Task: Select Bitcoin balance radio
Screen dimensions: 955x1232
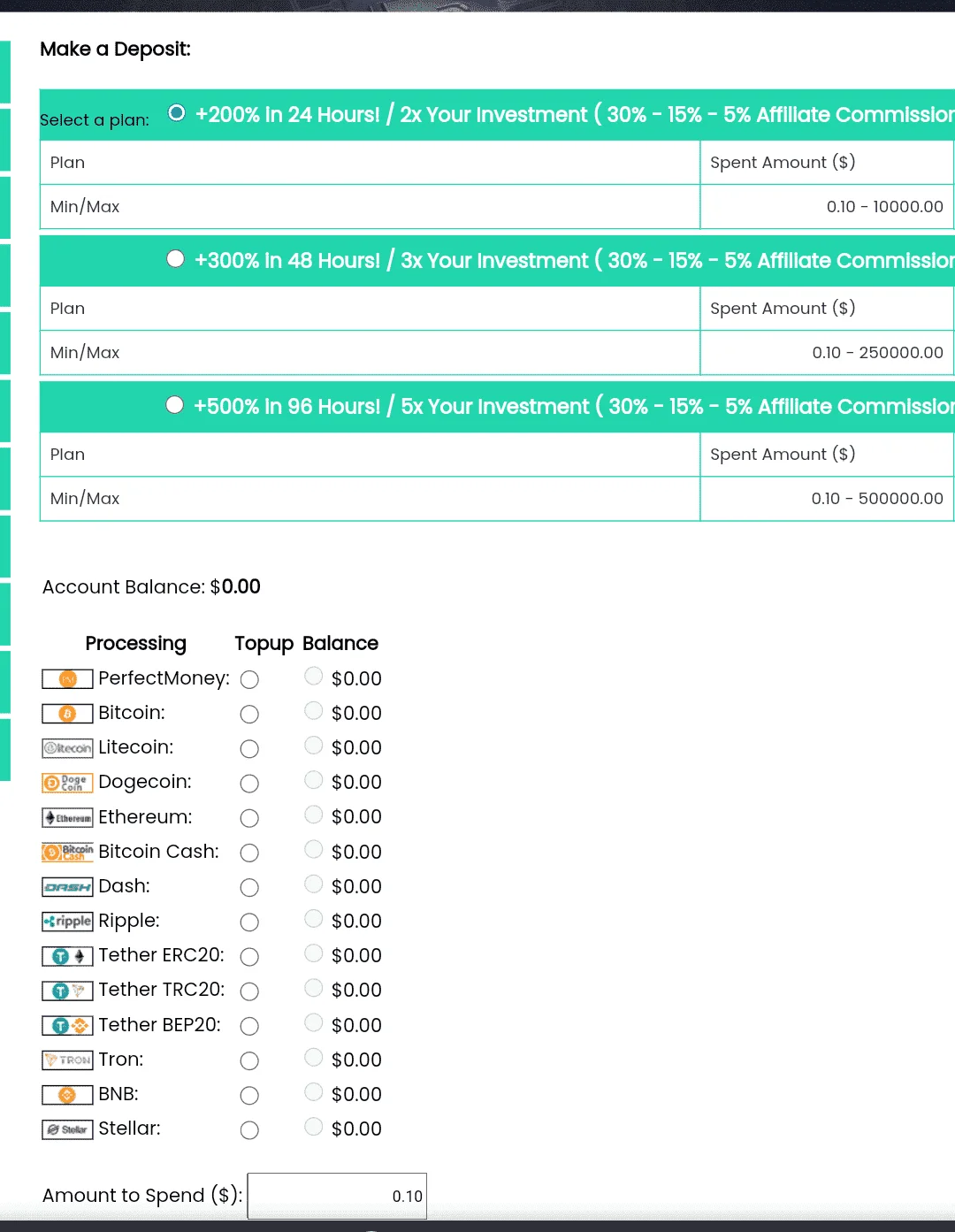Action: point(313,710)
